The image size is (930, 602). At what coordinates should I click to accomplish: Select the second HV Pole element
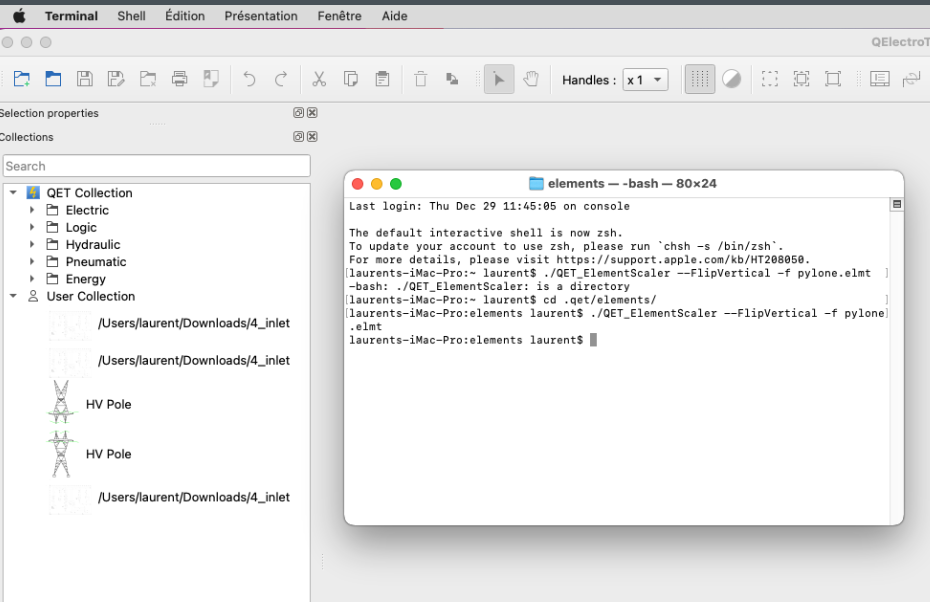[109, 454]
